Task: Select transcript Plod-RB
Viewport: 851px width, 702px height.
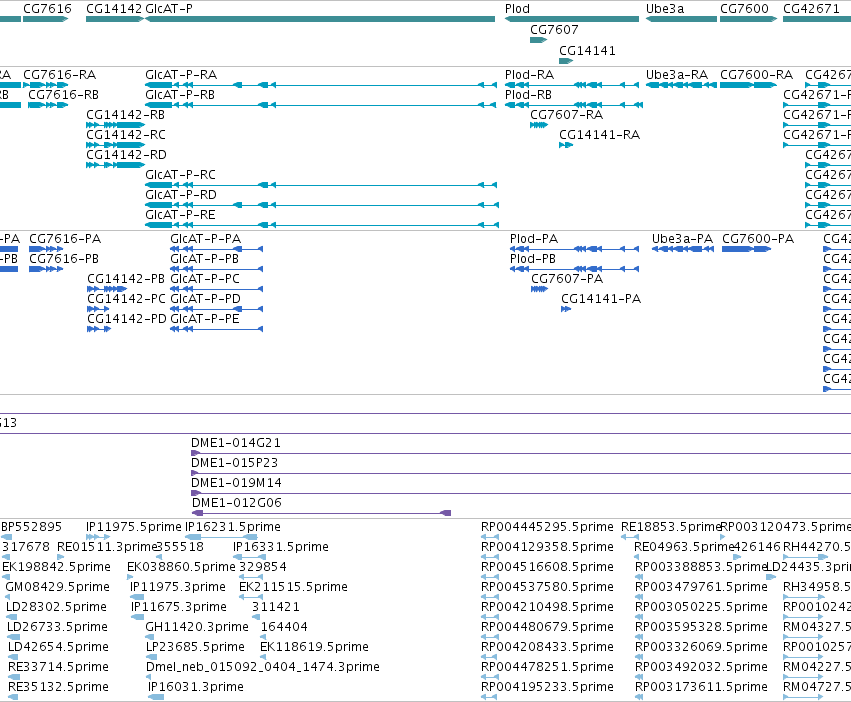Action: pos(574,105)
